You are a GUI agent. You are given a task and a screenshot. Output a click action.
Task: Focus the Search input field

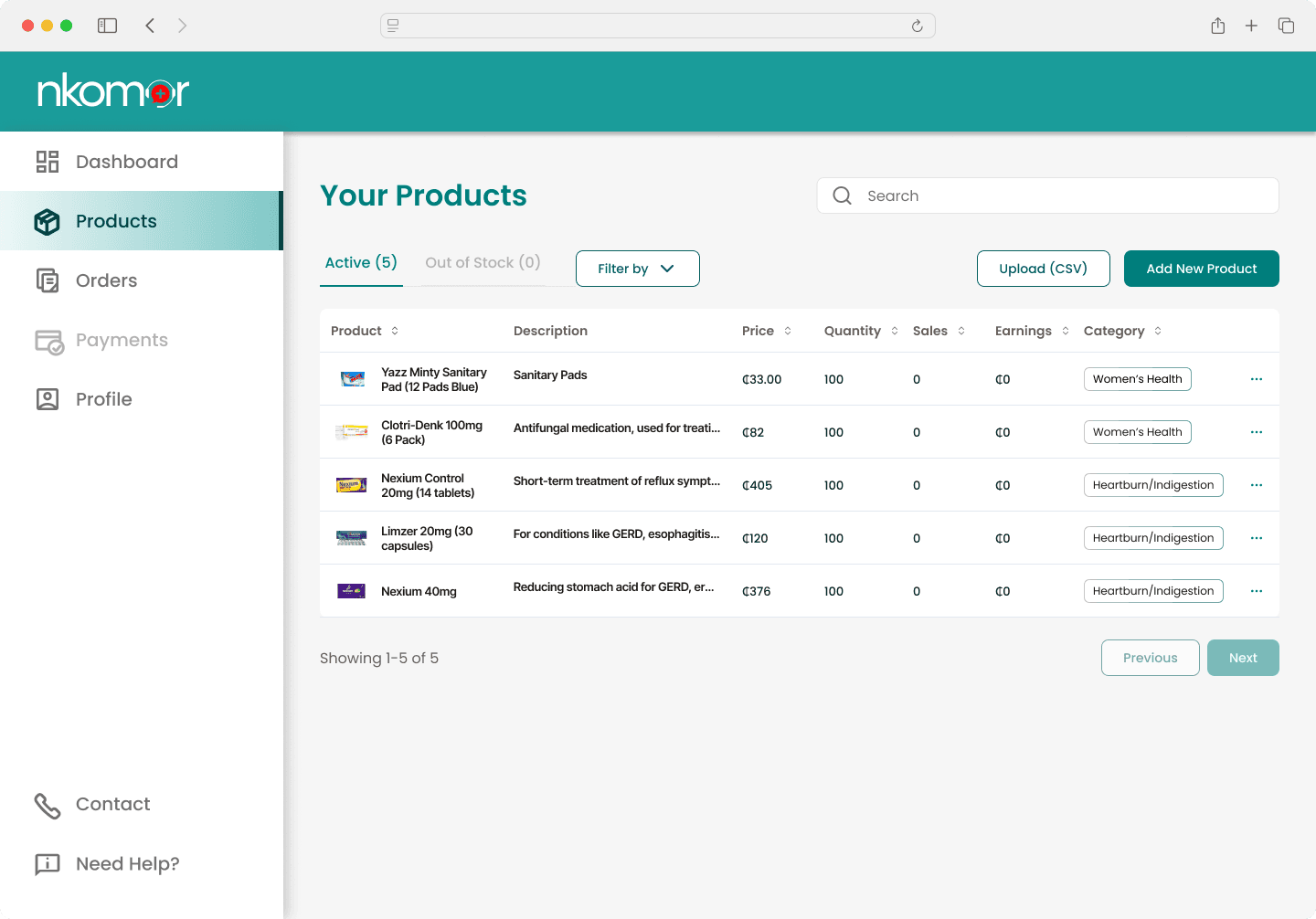[1048, 195]
